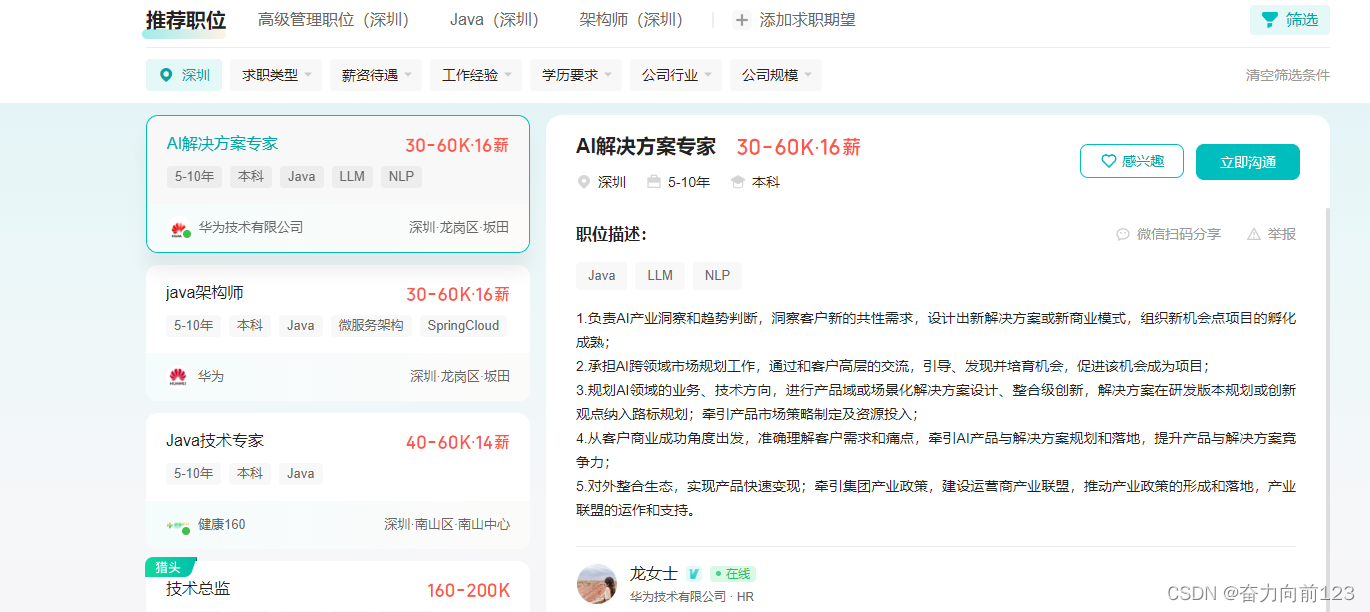Image resolution: width=1370 pixels, height=612 pixels.
Task: Click 添加求职期望 link
Action: pos(796,20)
